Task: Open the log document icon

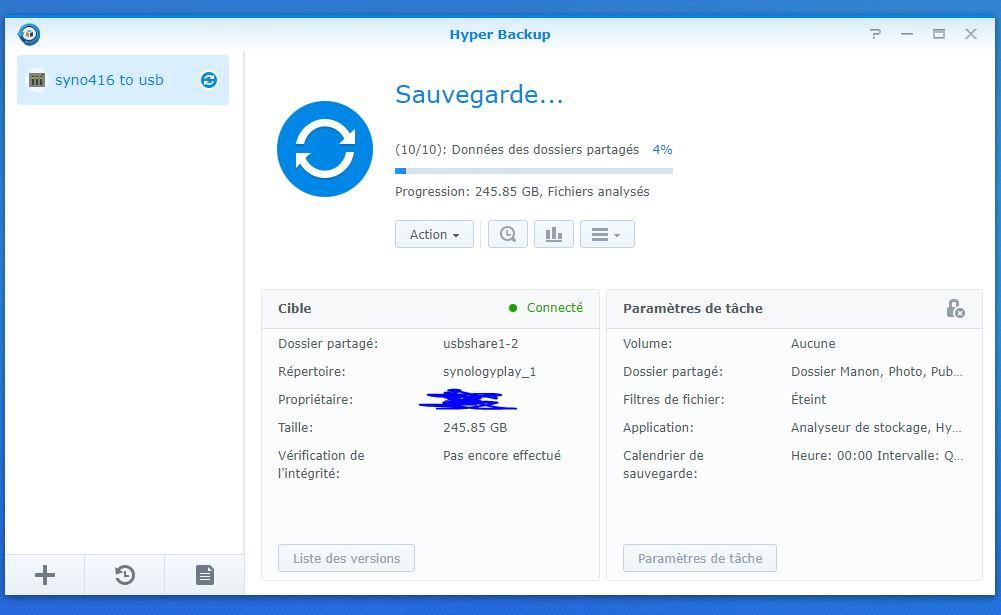Action: 205,575
